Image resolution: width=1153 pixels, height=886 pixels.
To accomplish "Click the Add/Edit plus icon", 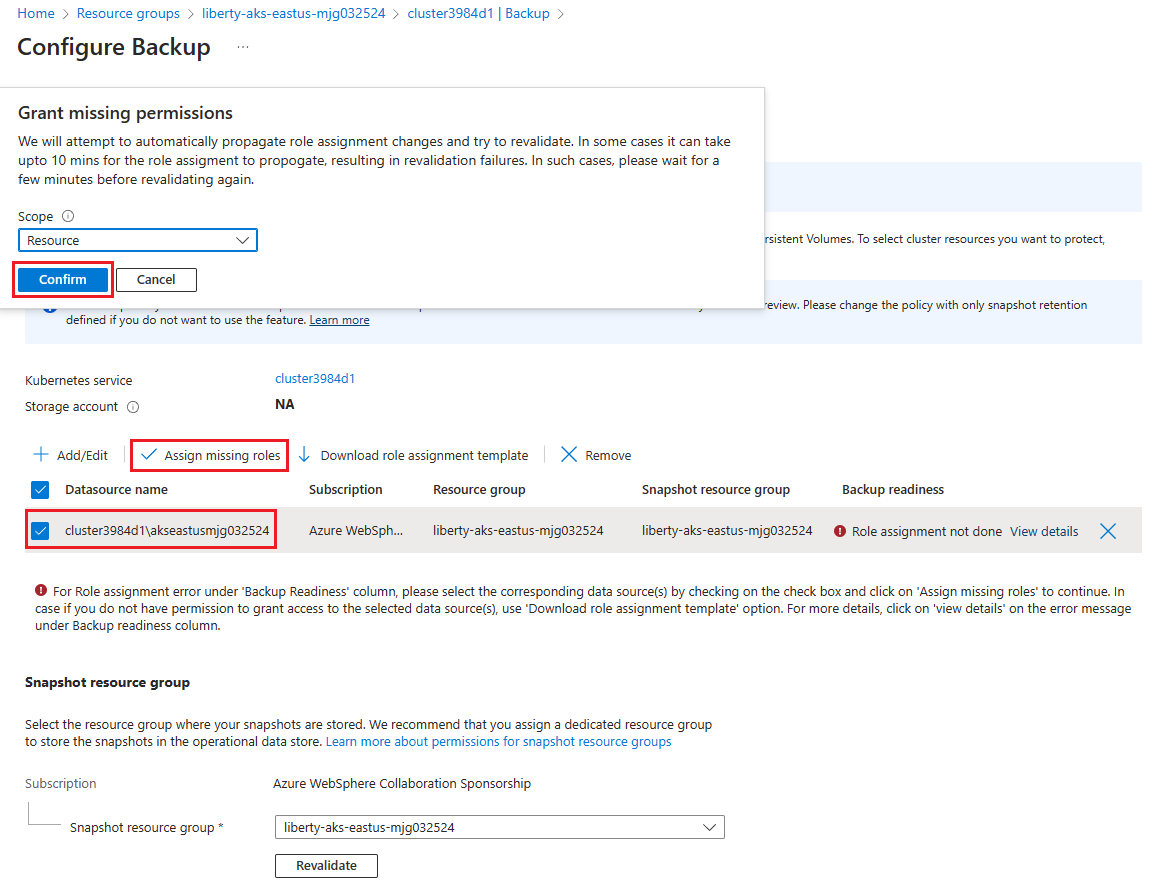I will (x=41, y=455).
